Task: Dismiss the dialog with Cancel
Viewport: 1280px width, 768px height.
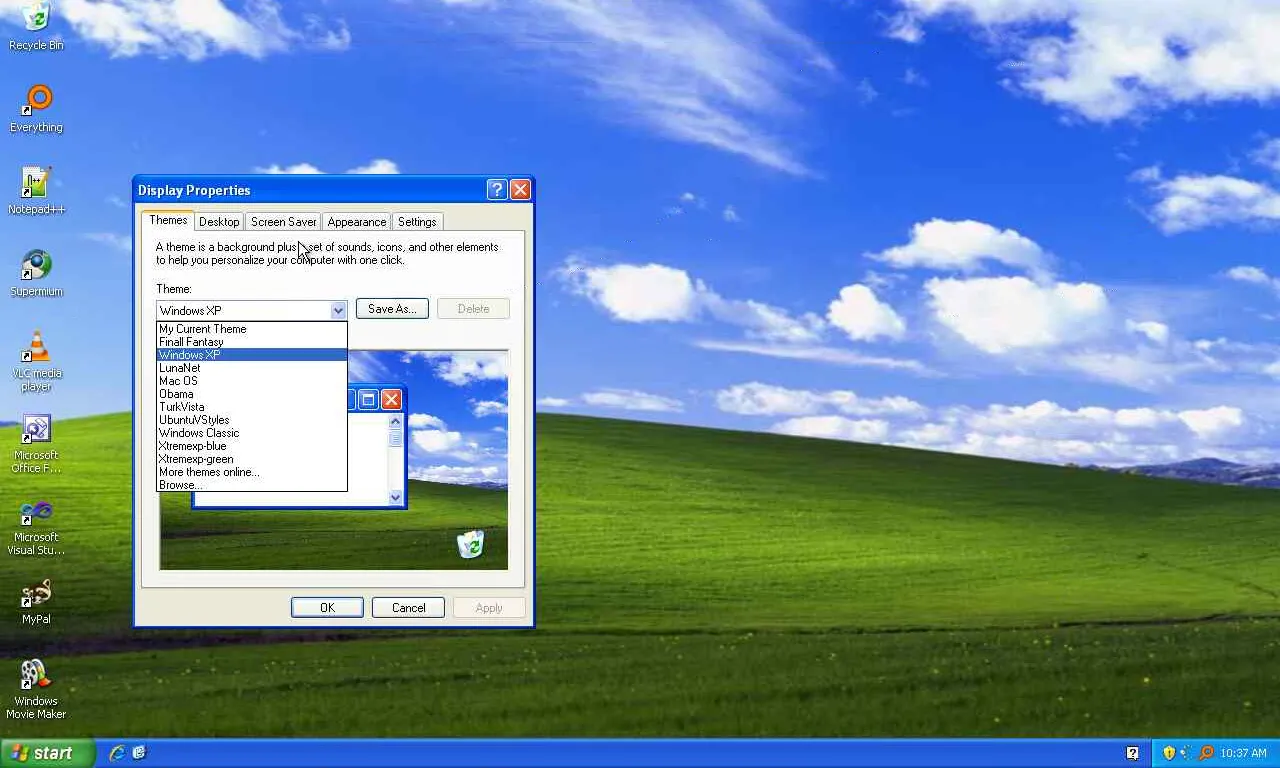Action: (408, 608)
